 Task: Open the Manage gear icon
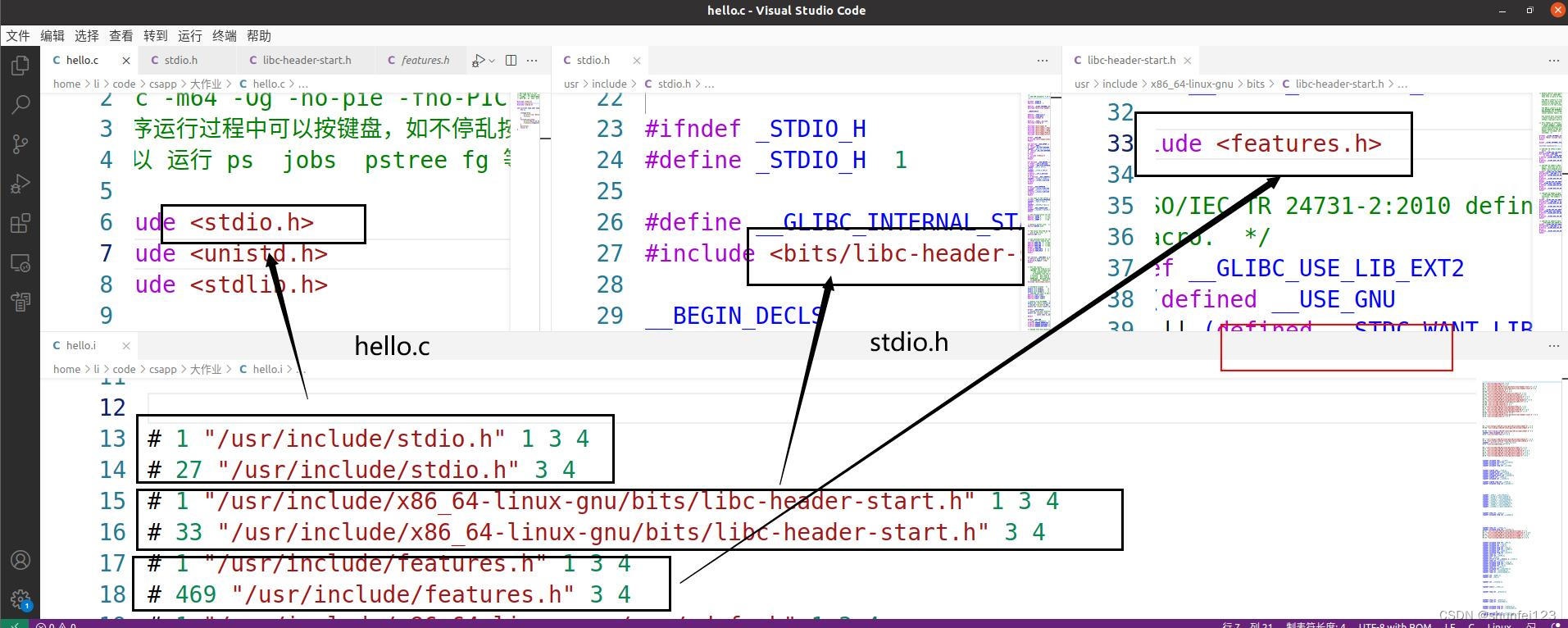pyautogui.click(x=20, y=600)
